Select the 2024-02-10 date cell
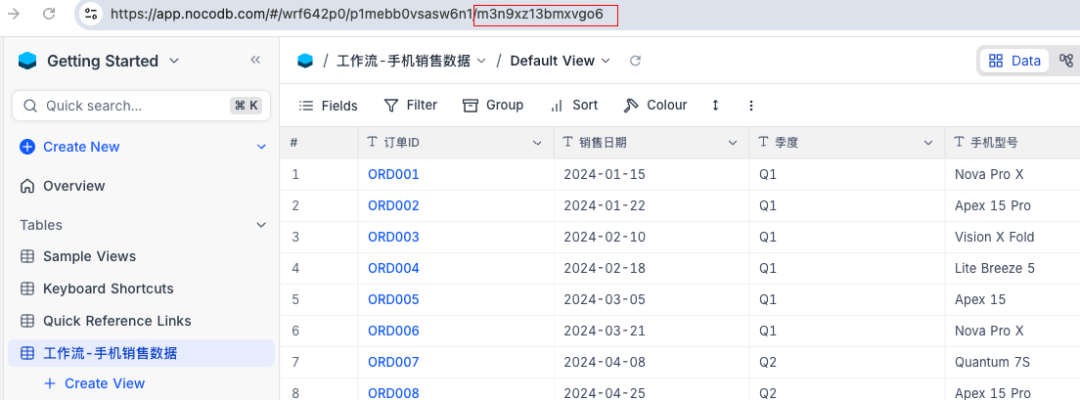 [x=652, y=237]
